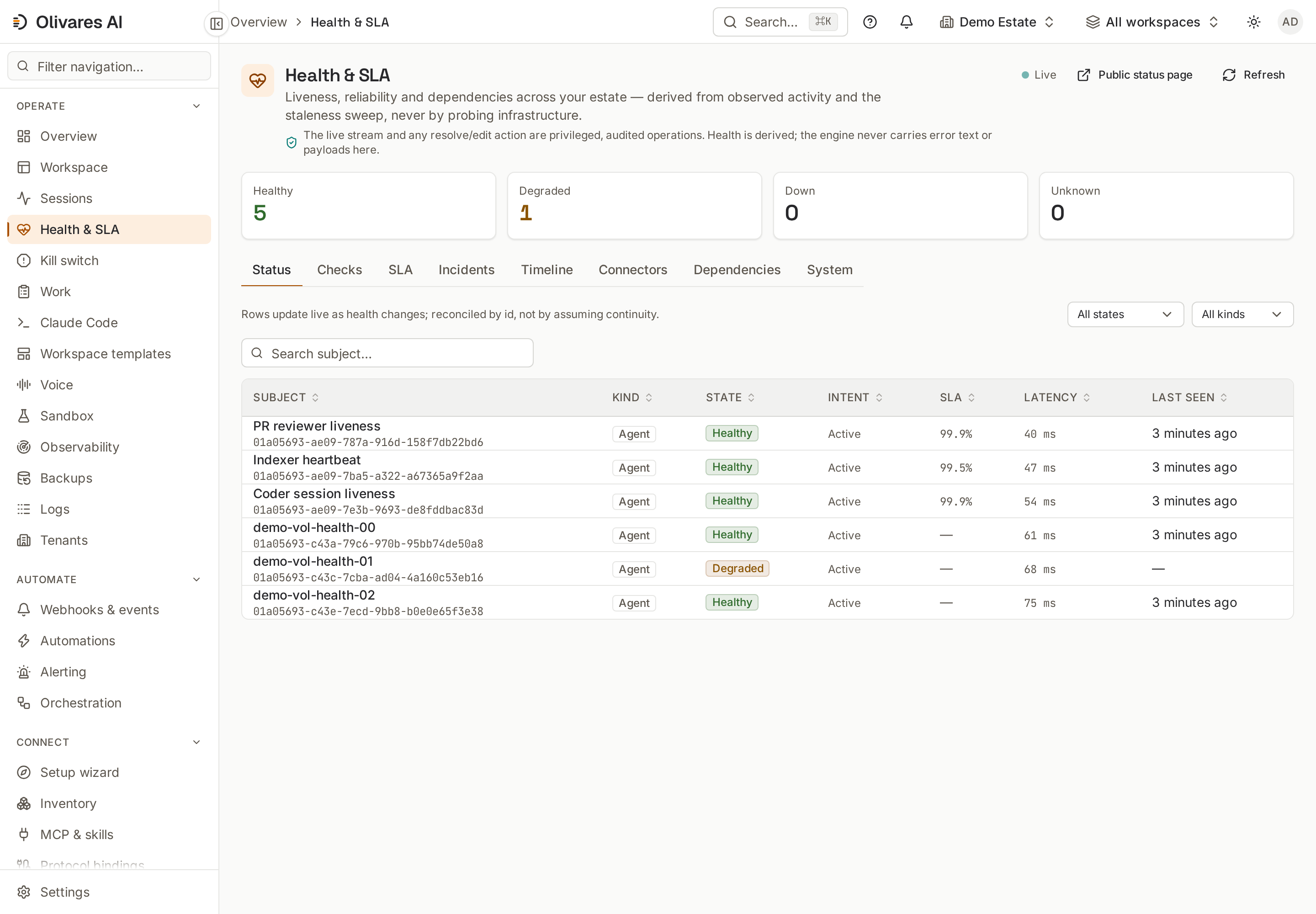1316x914 pixels.
Task: Open the global Search box
Action: coord(780,22)
